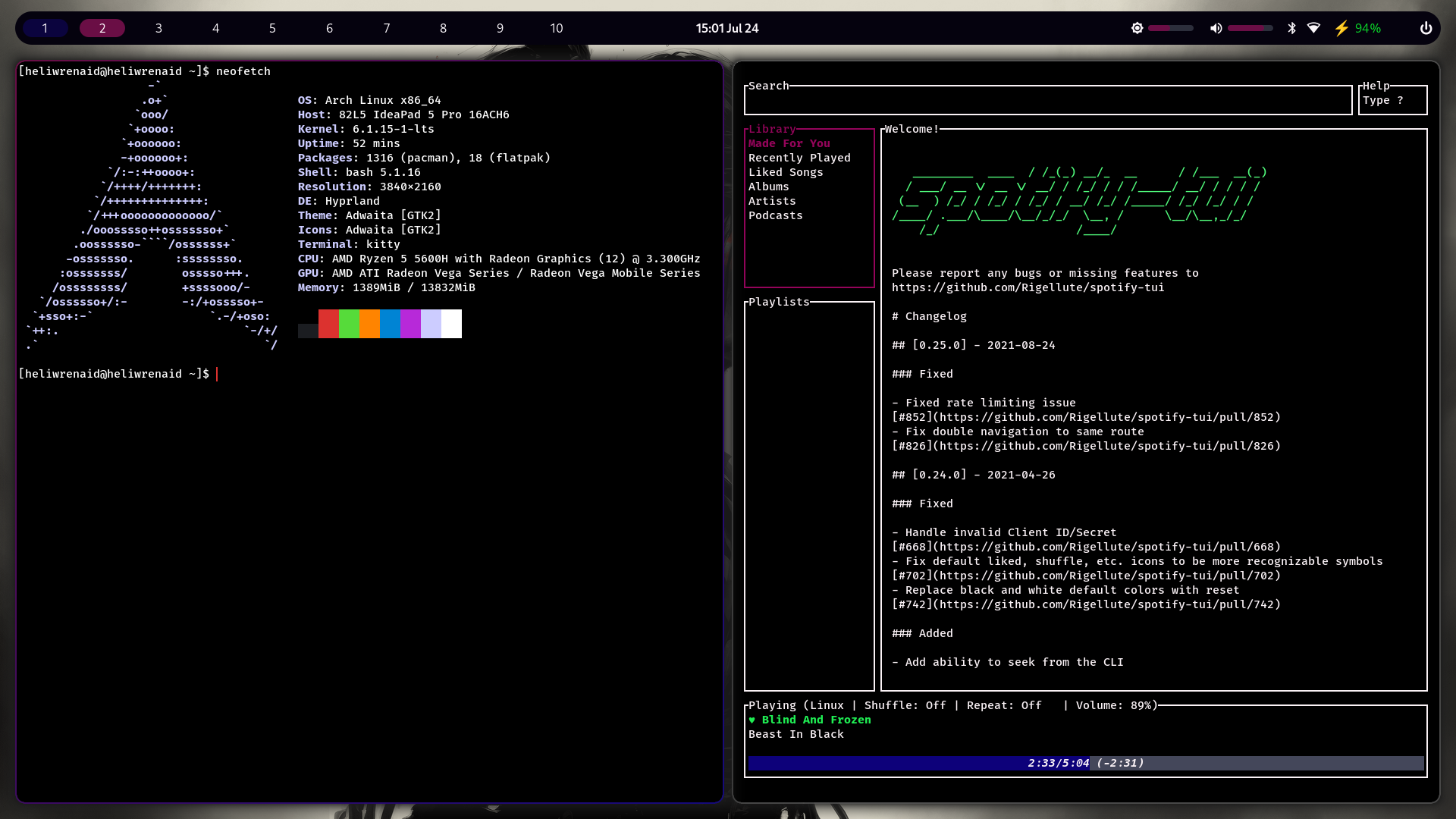Click the brightness icon in top bar
The width and height of the screenshot is (1456, 819).
1137,28
